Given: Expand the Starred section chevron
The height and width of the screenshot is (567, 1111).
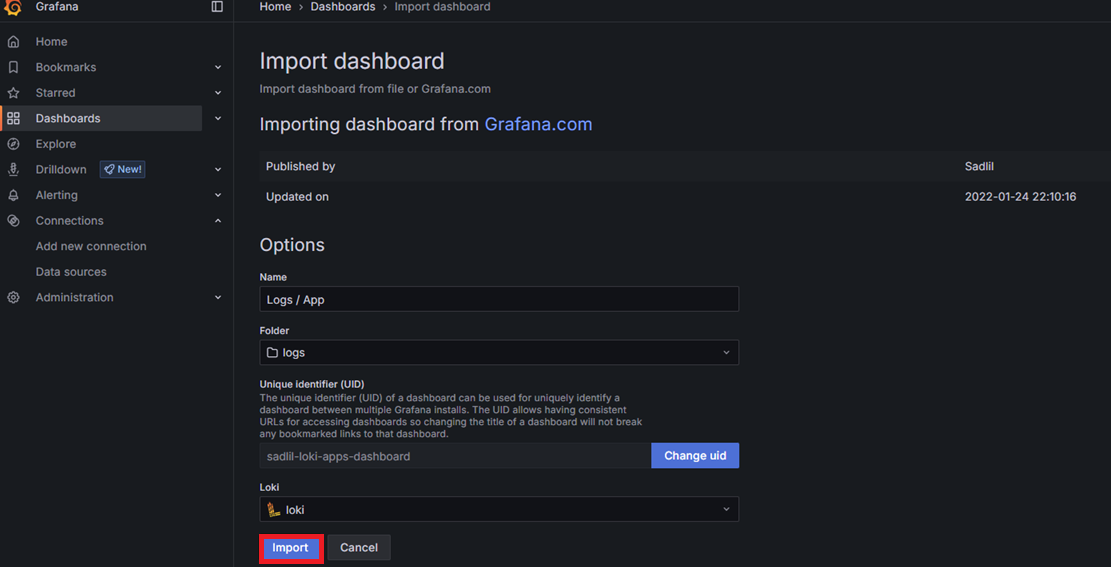Looking at the screenshot, I should 218,93.
